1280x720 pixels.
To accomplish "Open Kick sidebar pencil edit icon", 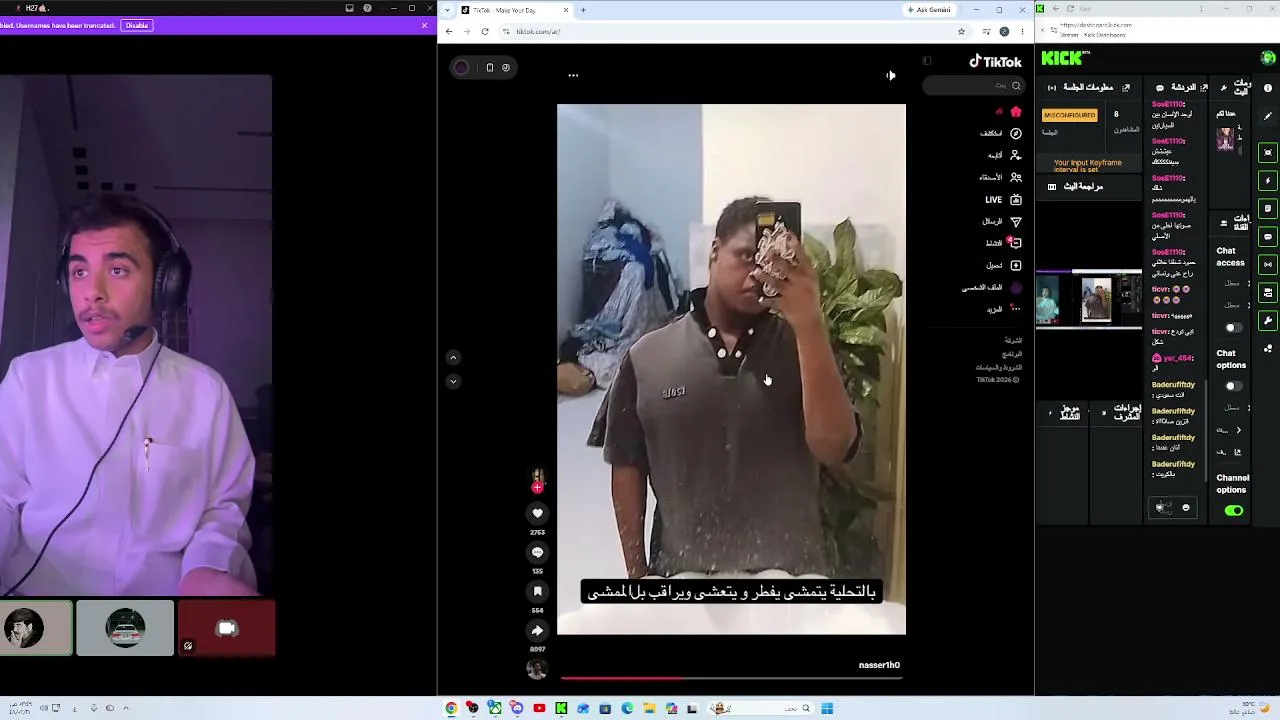I will (x=1268, y=116).
